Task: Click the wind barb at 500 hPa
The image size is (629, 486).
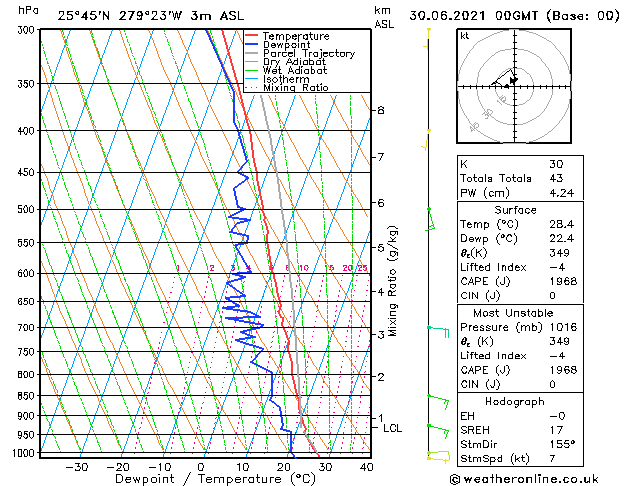Action: tap(431, 216)
